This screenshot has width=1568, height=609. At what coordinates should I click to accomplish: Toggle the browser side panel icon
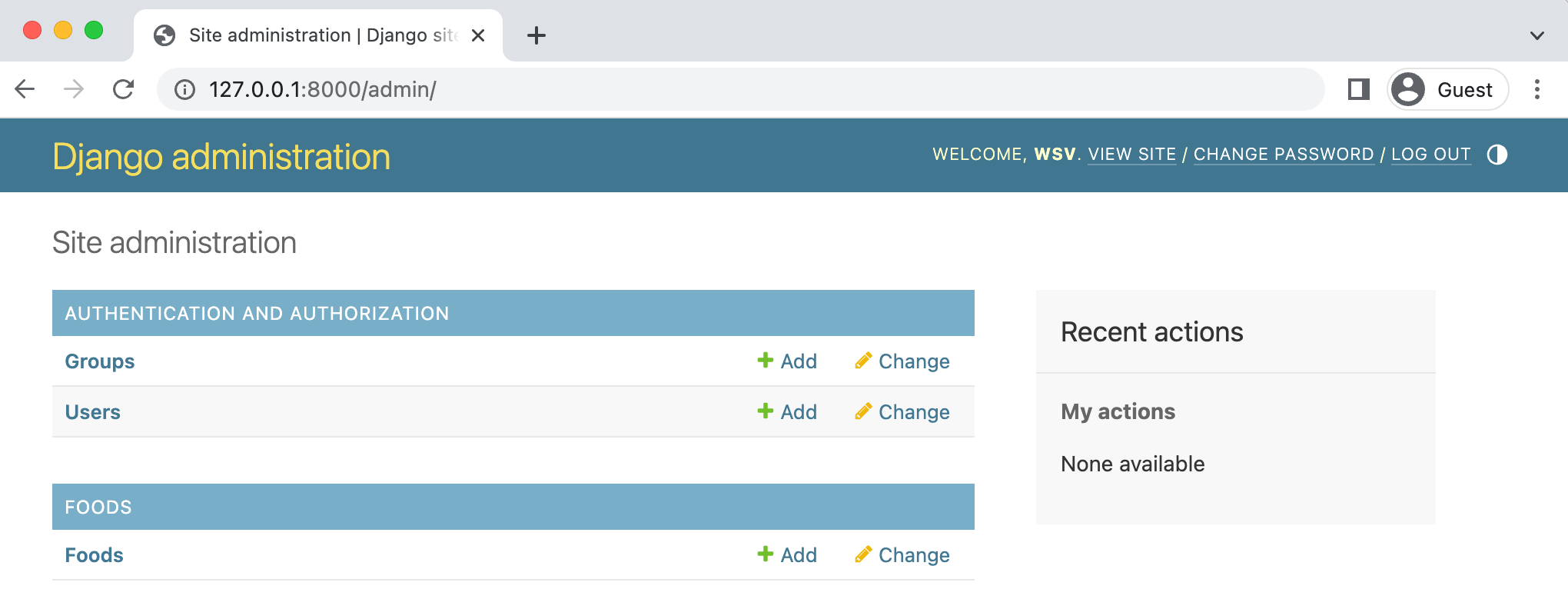click(1358, 89)
